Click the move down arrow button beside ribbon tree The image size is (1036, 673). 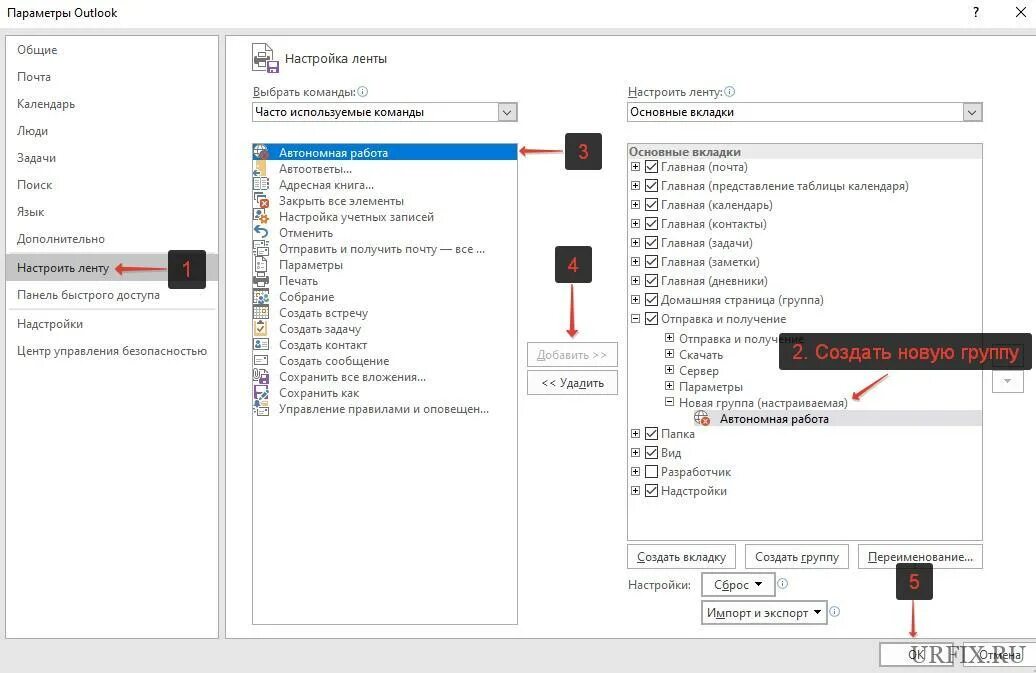pos(1008,381)
